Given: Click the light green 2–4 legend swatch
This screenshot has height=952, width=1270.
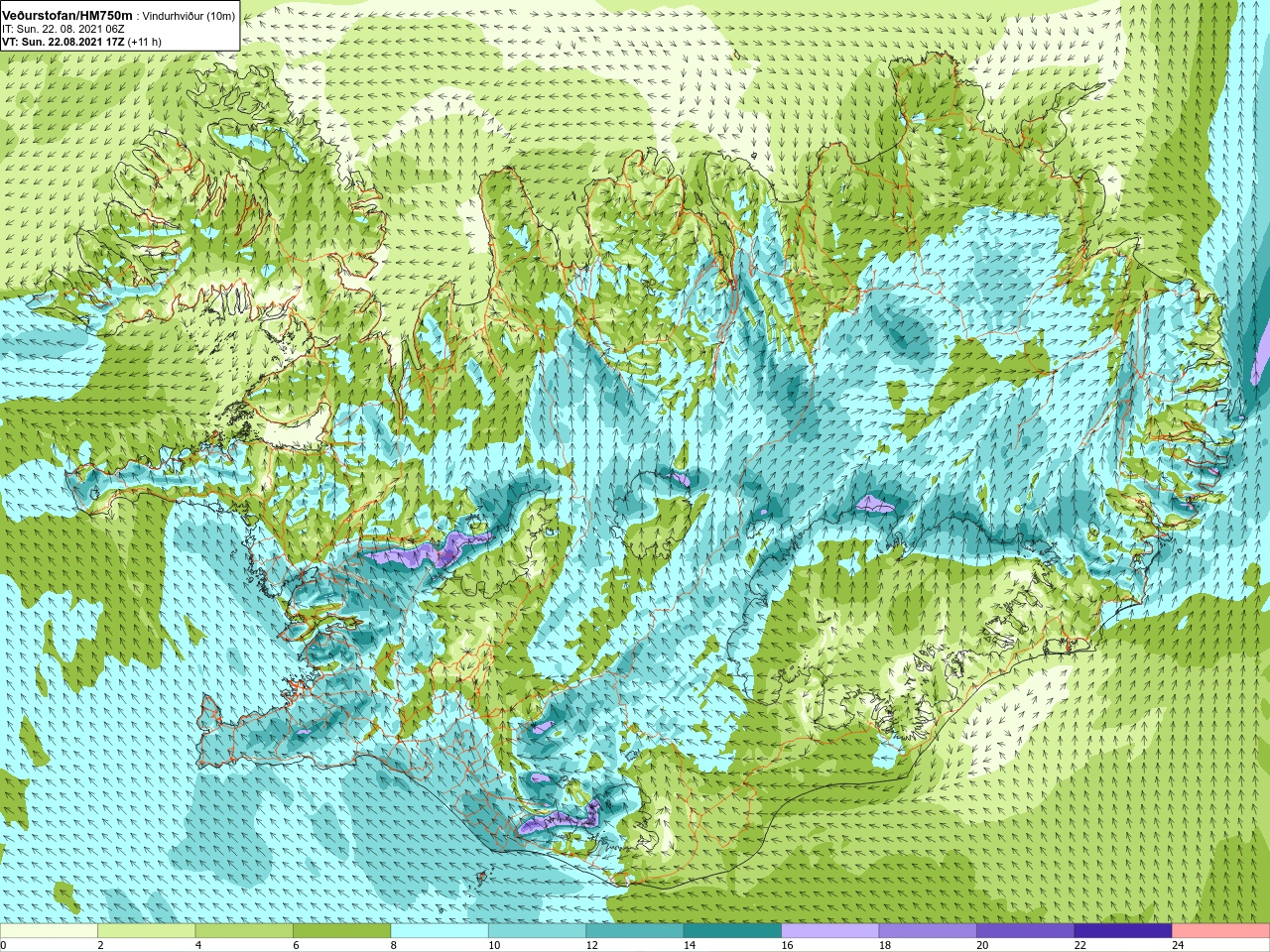Looking at the screenshot, I should (x=147, y=931).
